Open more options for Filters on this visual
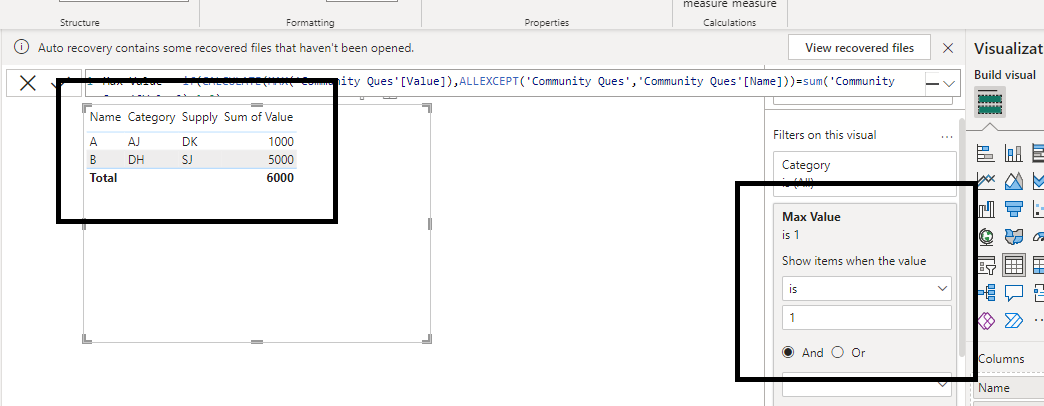This screenshot has width=1044, height=406. (x=947, y=136)
